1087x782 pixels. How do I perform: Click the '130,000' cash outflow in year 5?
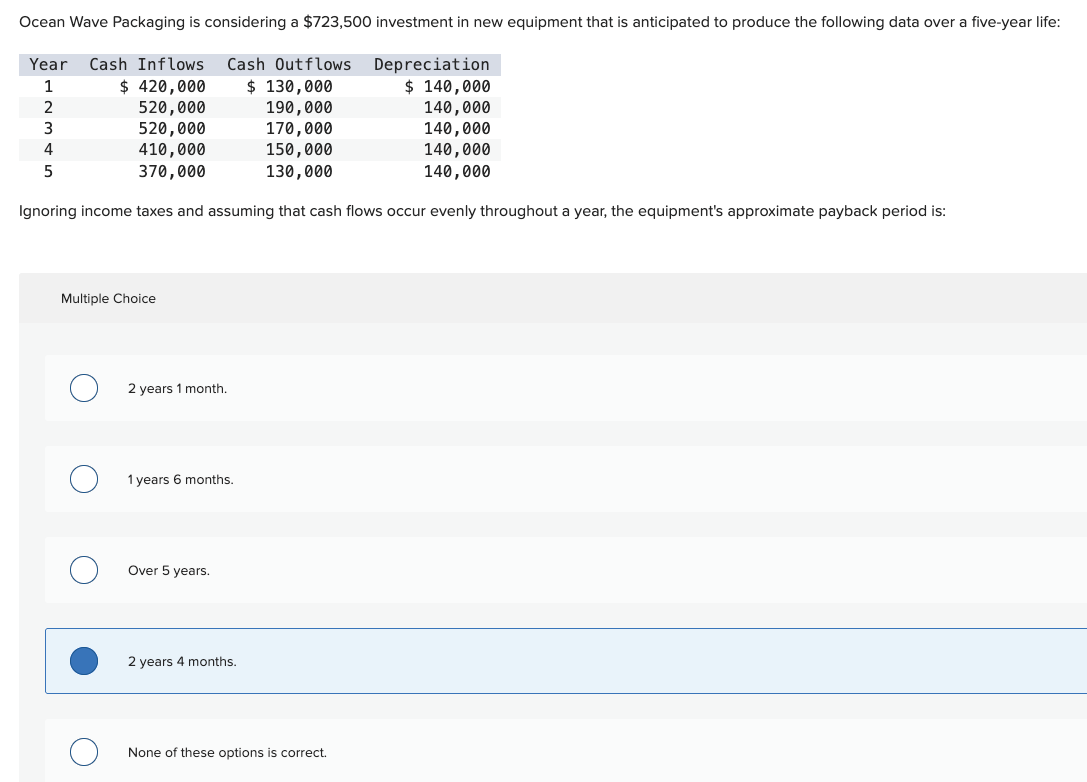click(x=299, y=171)
